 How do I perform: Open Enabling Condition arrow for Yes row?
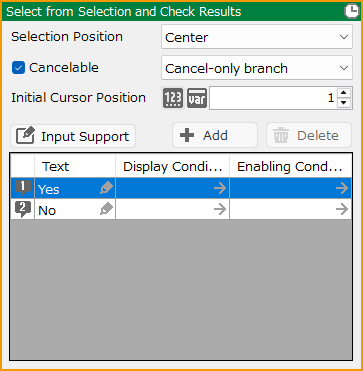pos(342,188)
